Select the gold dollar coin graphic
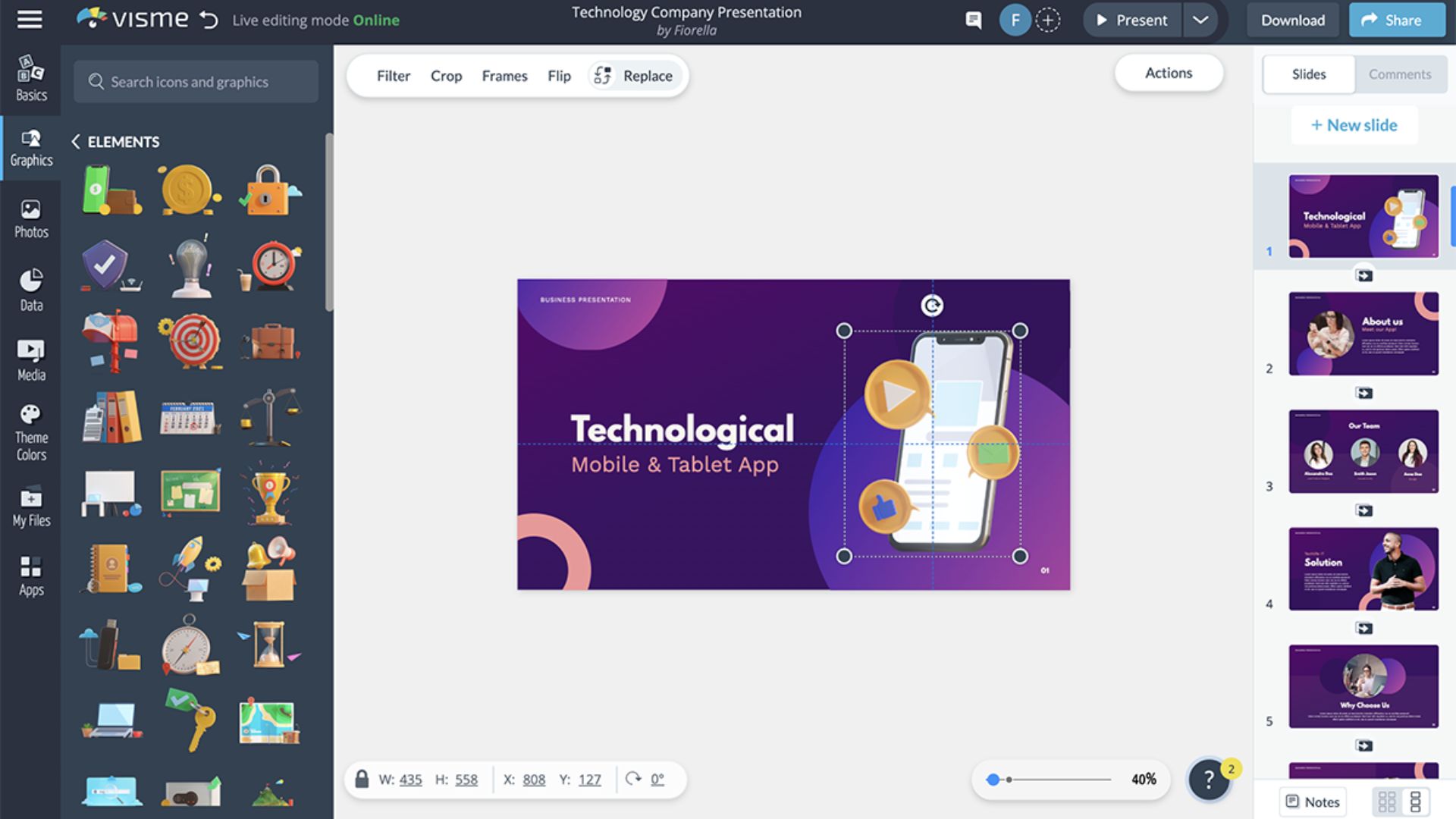 click(189, 190)
